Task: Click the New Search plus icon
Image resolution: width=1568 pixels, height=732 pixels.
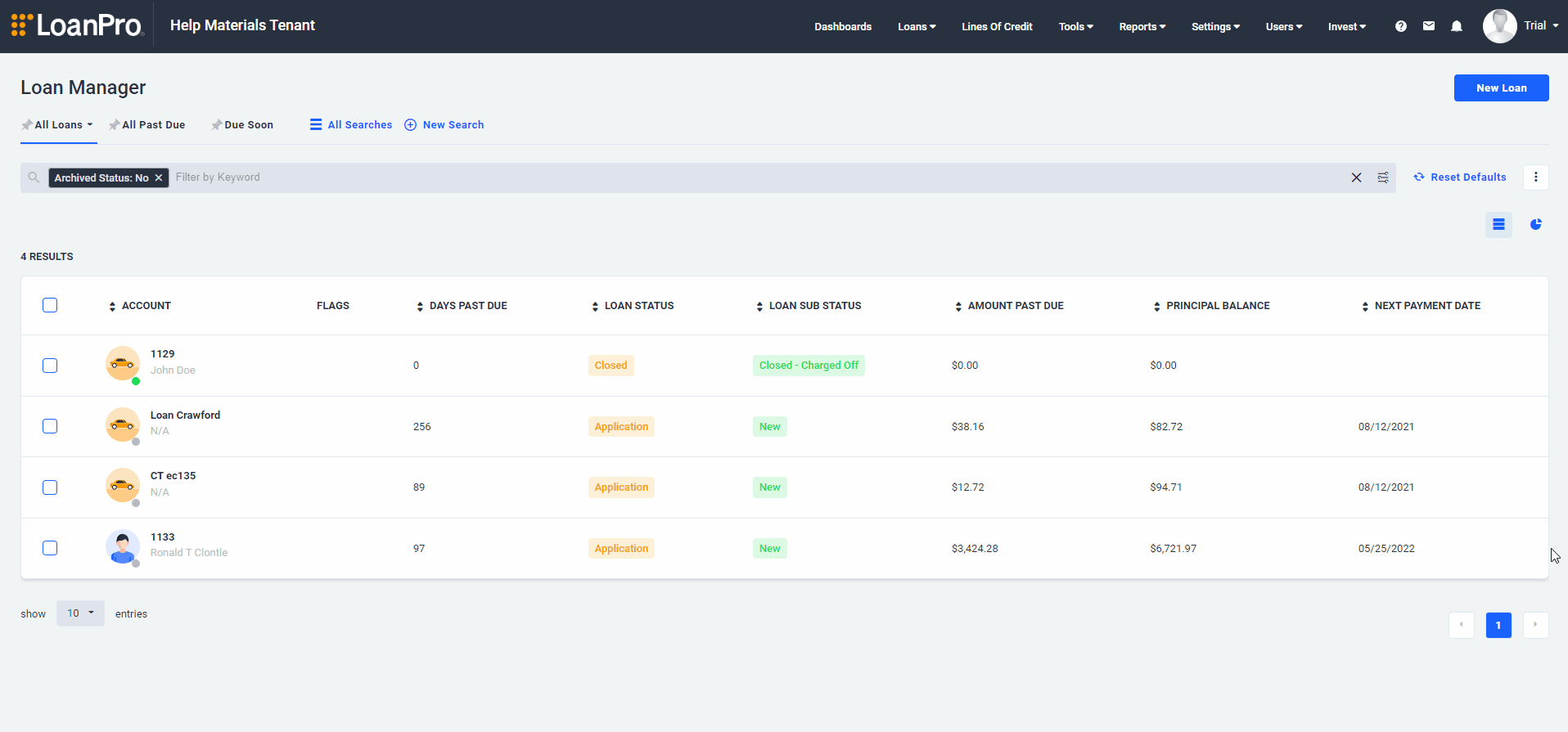Action: click(411, 124)
